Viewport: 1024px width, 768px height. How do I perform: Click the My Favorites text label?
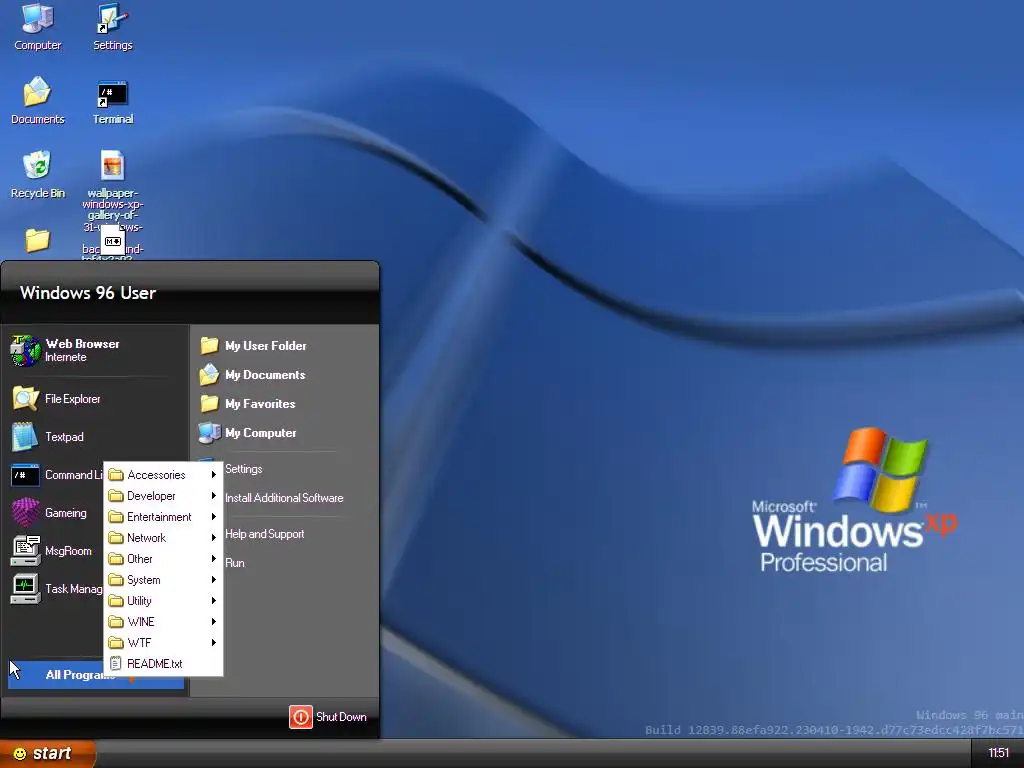[x=260, y=404]
